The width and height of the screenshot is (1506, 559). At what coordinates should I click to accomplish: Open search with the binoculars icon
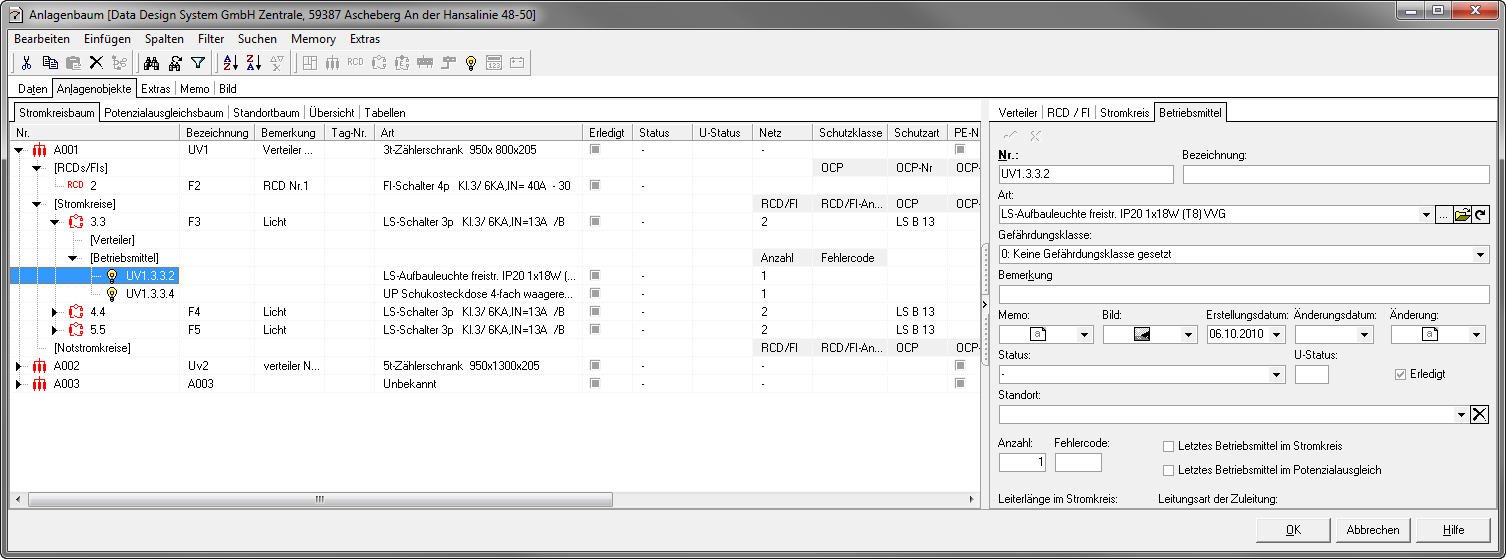tap(152, 63)
